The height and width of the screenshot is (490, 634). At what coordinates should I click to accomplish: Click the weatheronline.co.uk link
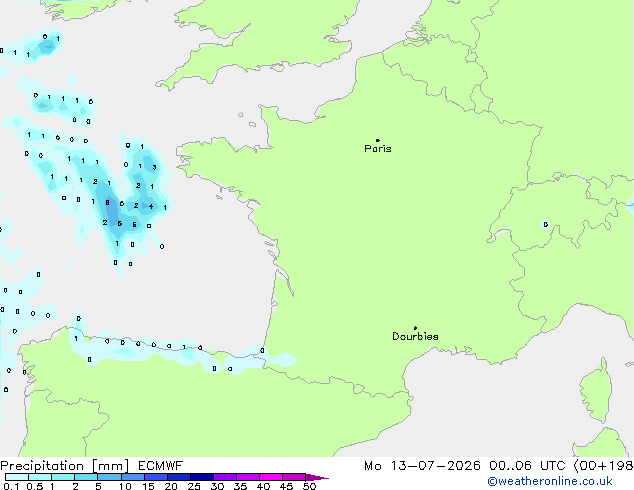(550, 481)
